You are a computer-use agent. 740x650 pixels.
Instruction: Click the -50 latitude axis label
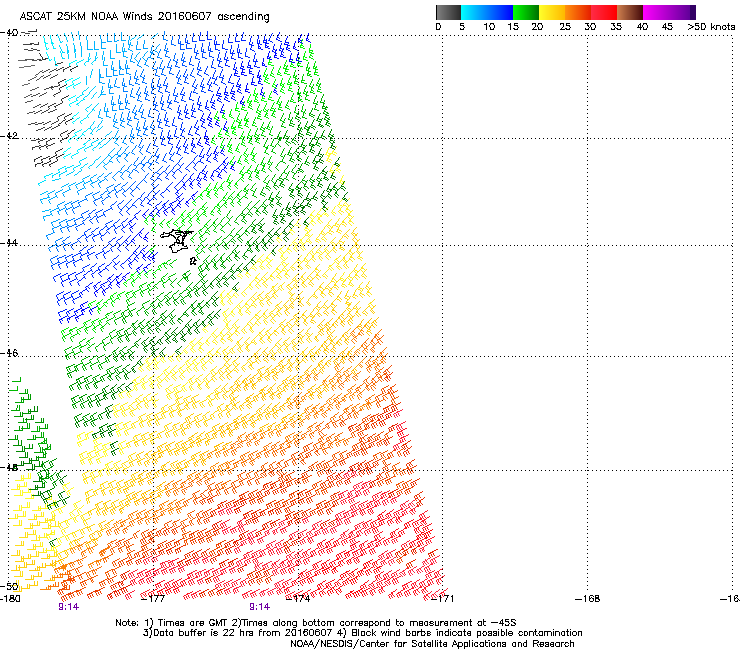coord(9,587)
